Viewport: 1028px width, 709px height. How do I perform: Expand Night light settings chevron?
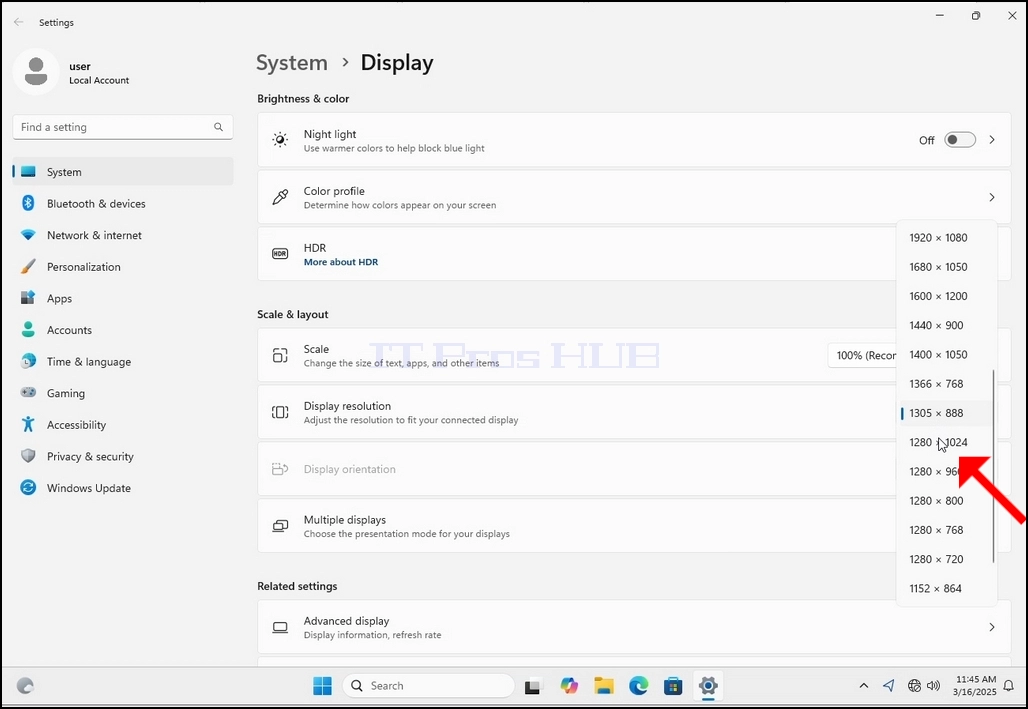coord(992,140)
